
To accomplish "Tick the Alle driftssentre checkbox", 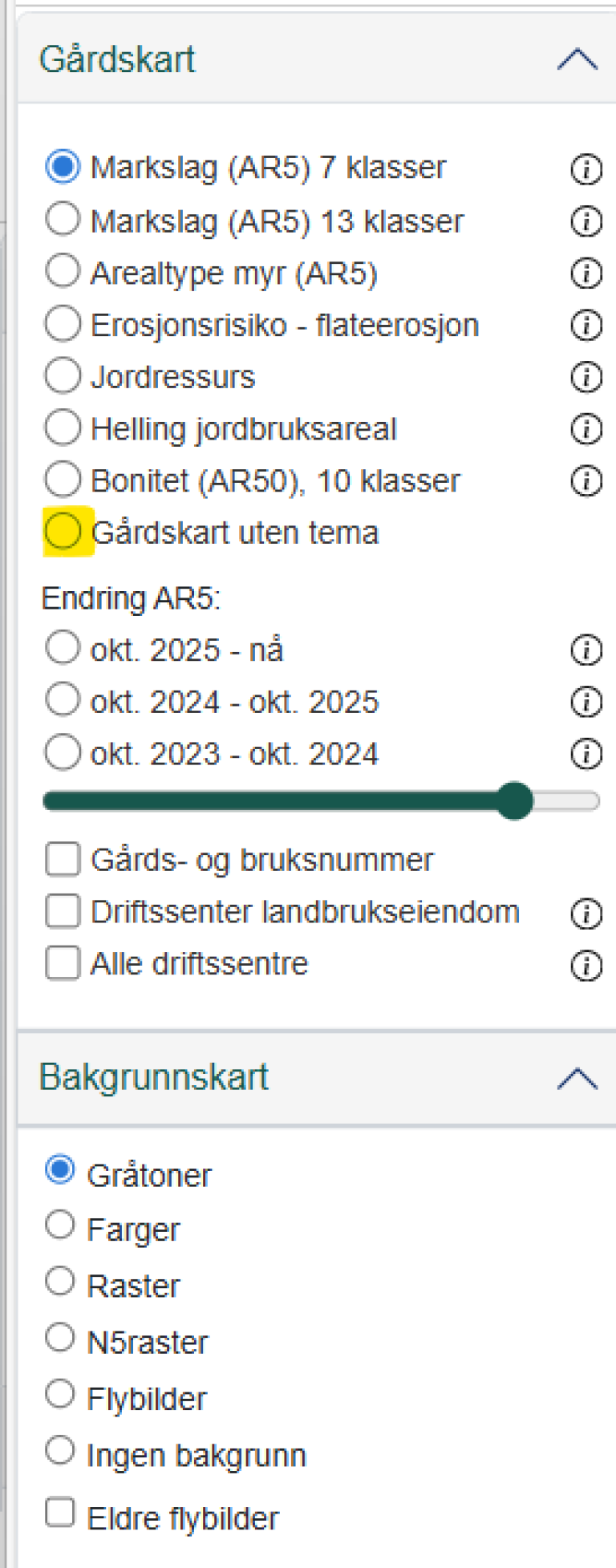I will click(63, 963).
